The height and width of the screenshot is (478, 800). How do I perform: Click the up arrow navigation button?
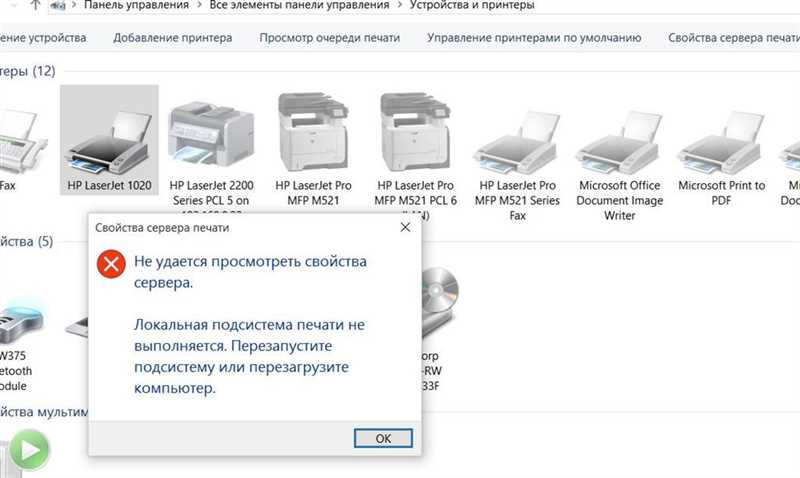point(35,6)
